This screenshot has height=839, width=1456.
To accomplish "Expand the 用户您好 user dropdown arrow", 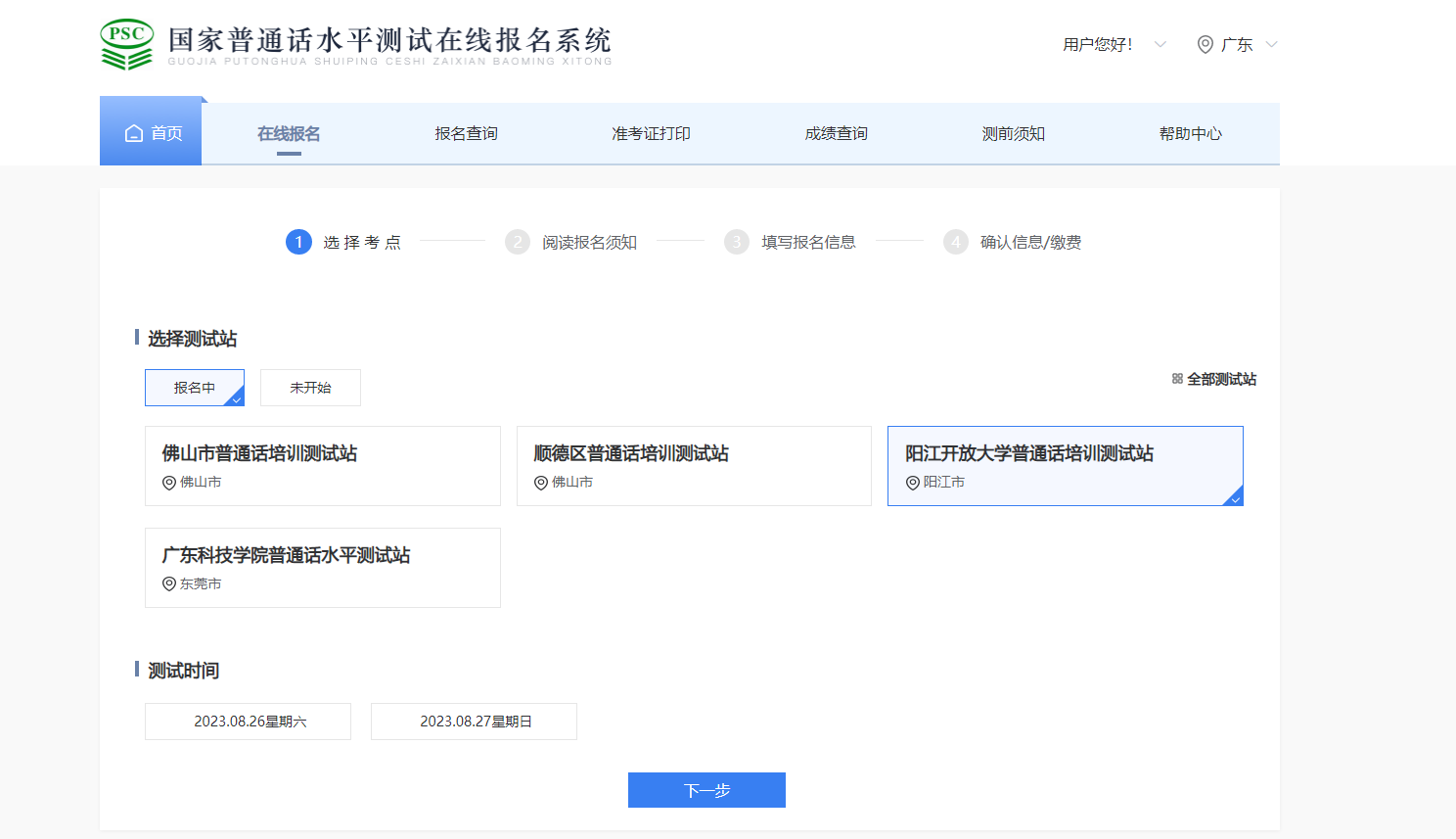I will [1160, 44].
